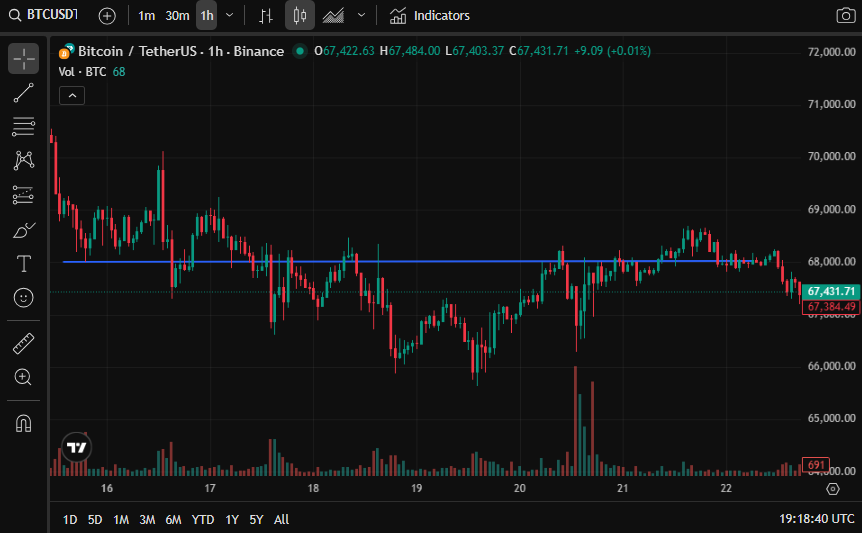Click the 72,000.00 price scale label
862x533 pixels.
click(x=832, y=52)
